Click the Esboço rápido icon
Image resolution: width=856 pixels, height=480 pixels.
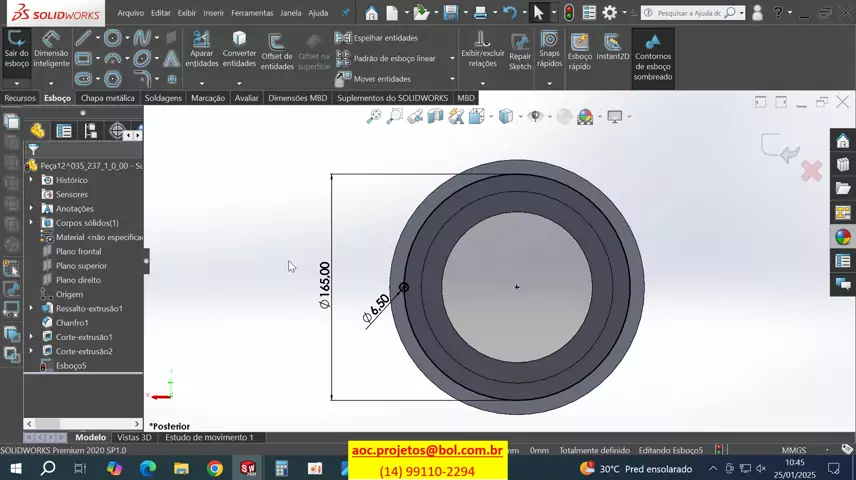(580, 44)
